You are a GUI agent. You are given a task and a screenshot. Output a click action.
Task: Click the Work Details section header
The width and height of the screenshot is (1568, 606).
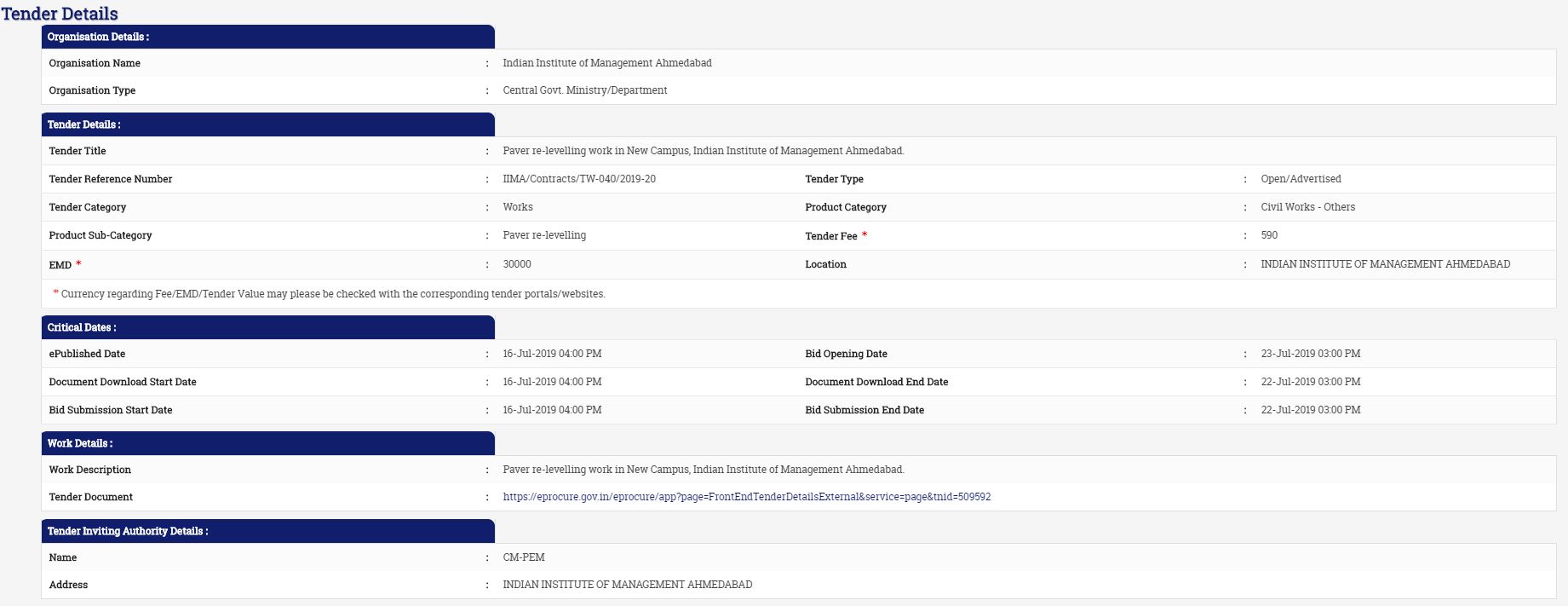pyautogui.click(x=80, y=443)
